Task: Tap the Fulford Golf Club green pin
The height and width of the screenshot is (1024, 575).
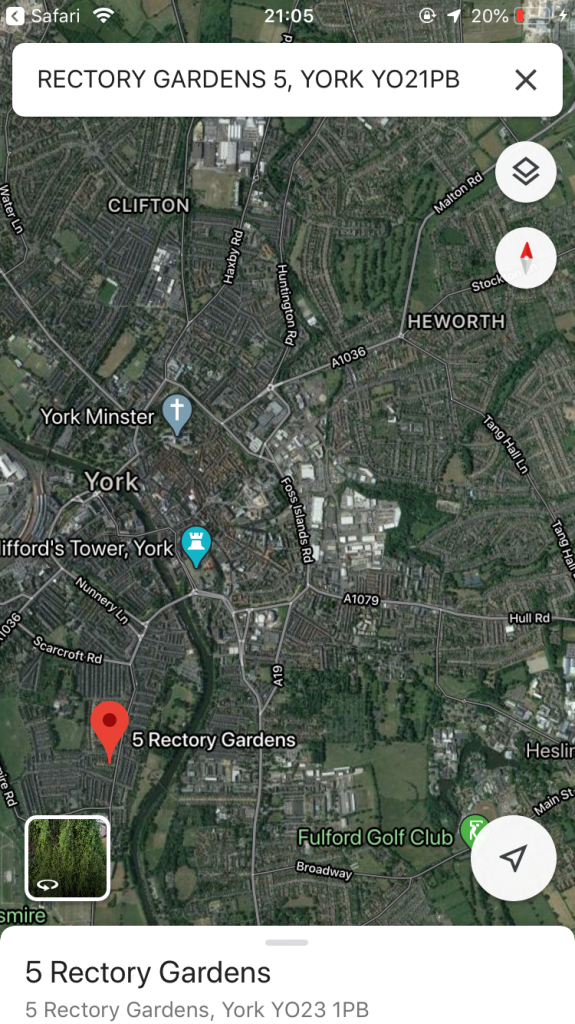Action: pyautogui.click(x=474, y=831)
